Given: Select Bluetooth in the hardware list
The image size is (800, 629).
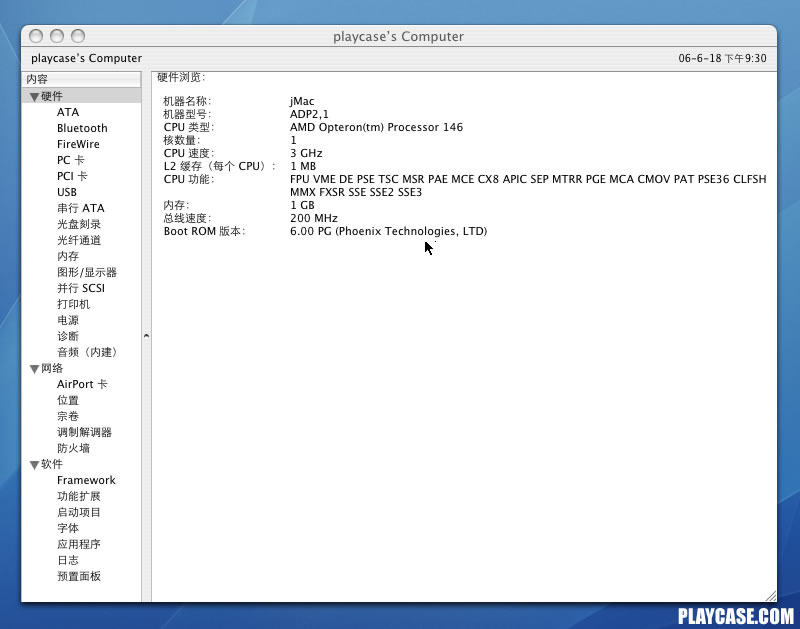Looking at the screenshot, I should pos(82,128).
